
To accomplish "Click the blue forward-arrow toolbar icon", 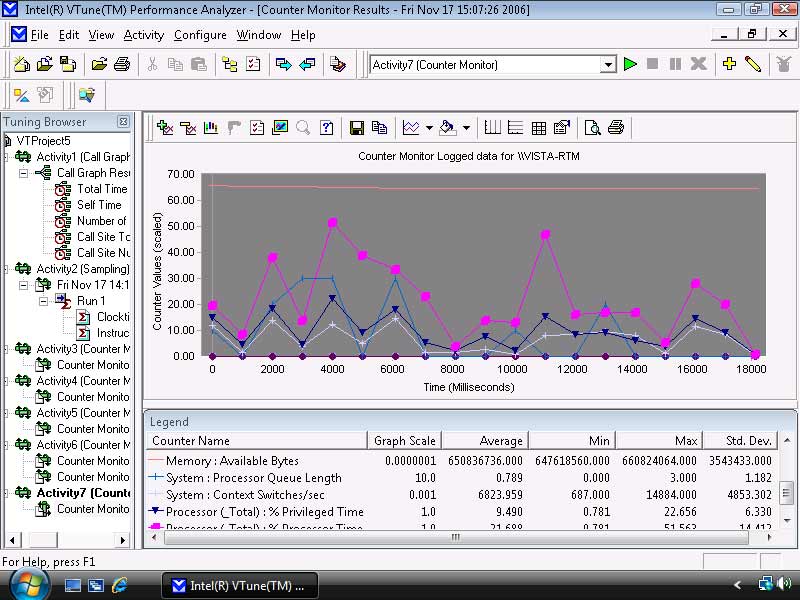I will coord(283,64).
